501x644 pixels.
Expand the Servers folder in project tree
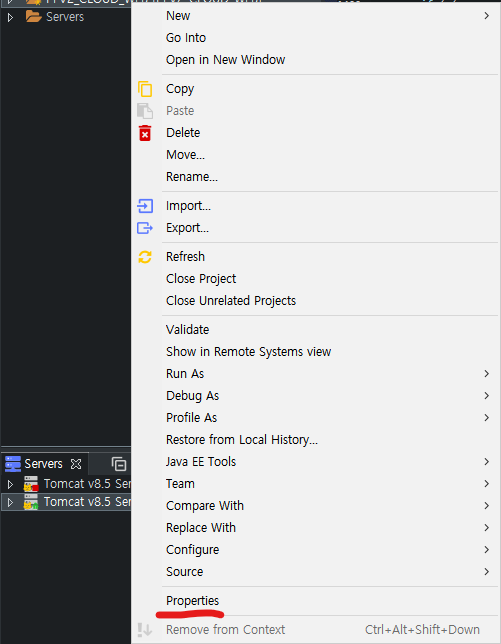click(11, 17)
